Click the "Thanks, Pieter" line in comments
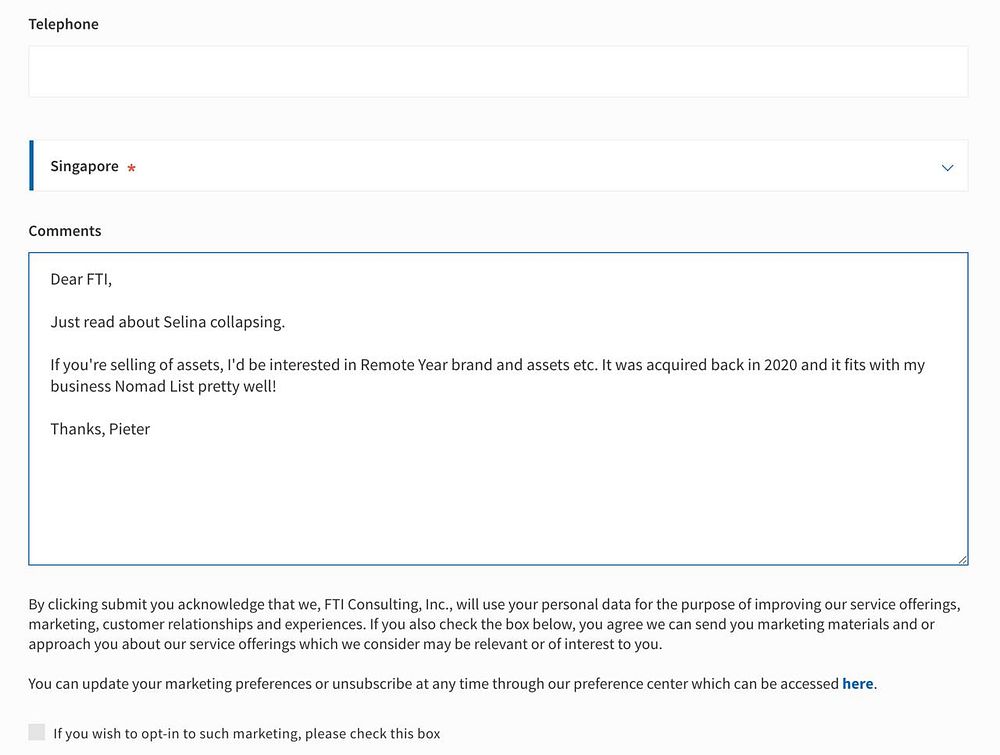The image size is (1000, 755). 100,429
